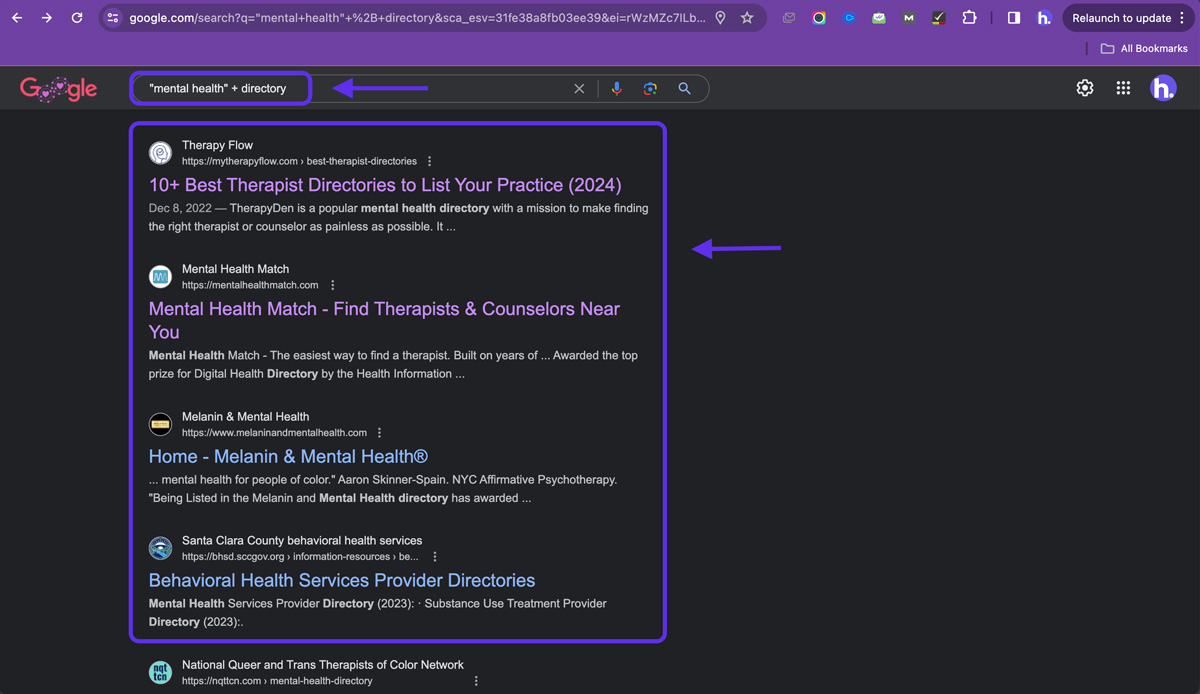This screenshot has width=1200, height=694.
Task: Open site information icon in address bar
Action: pyautogui.click(x=113, y=18)
